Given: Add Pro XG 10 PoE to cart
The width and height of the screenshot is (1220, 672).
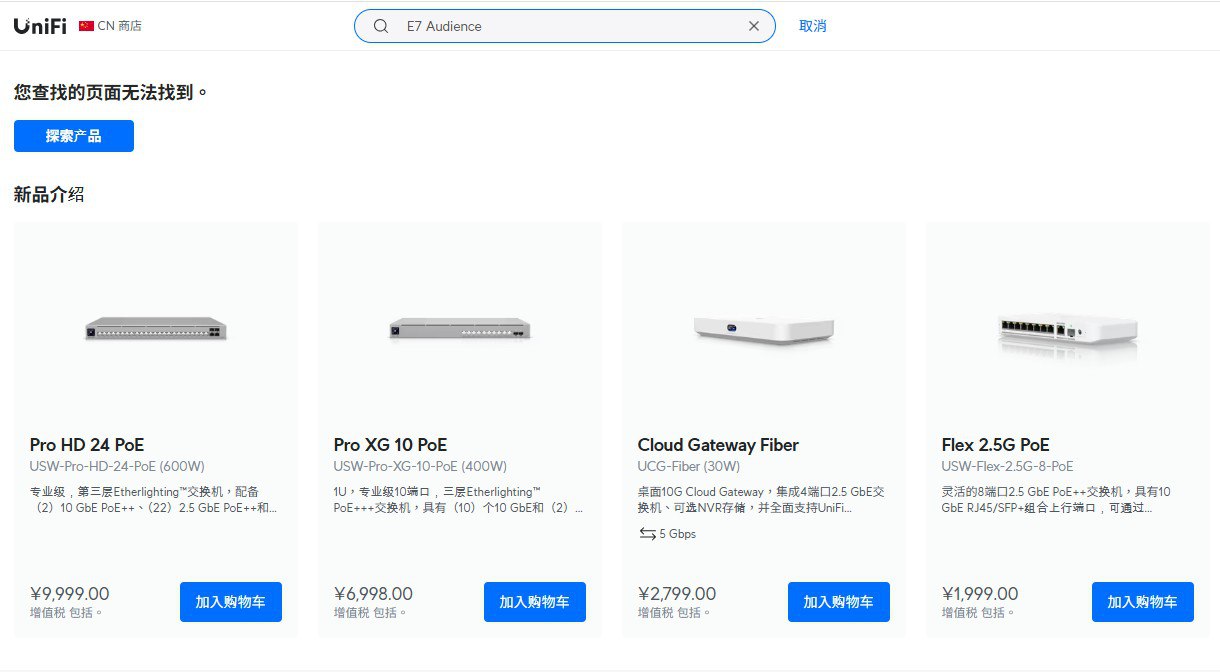Looking at the screenshot, I should 535,602.
